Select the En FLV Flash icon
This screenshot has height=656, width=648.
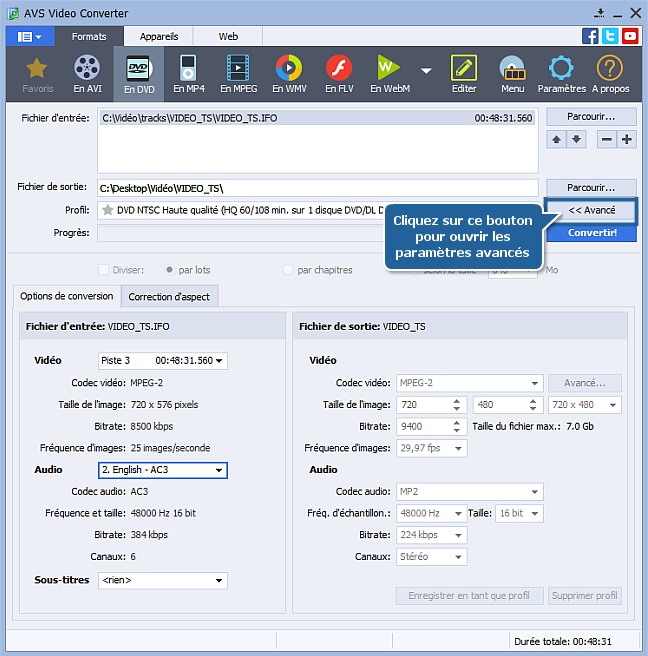338,74
